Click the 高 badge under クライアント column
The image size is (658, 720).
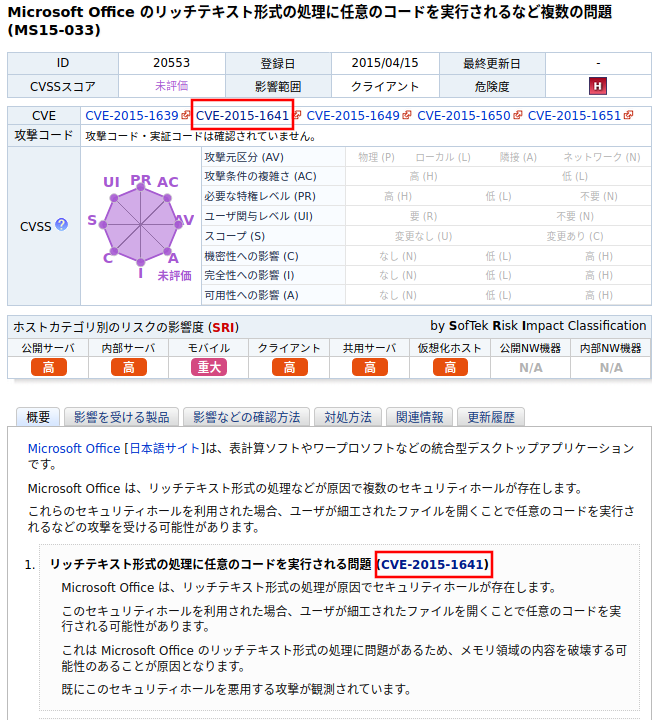290,367
